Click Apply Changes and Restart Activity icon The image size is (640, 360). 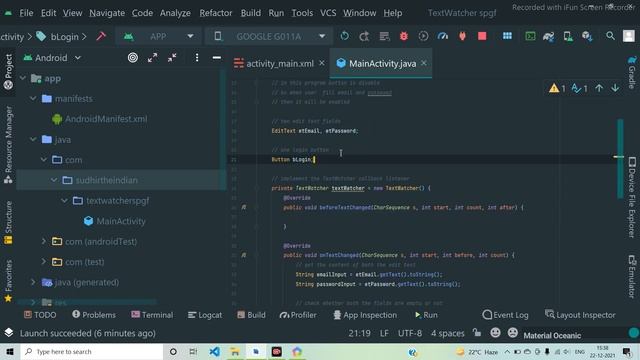pyautogui.click(x=364, y=36)
